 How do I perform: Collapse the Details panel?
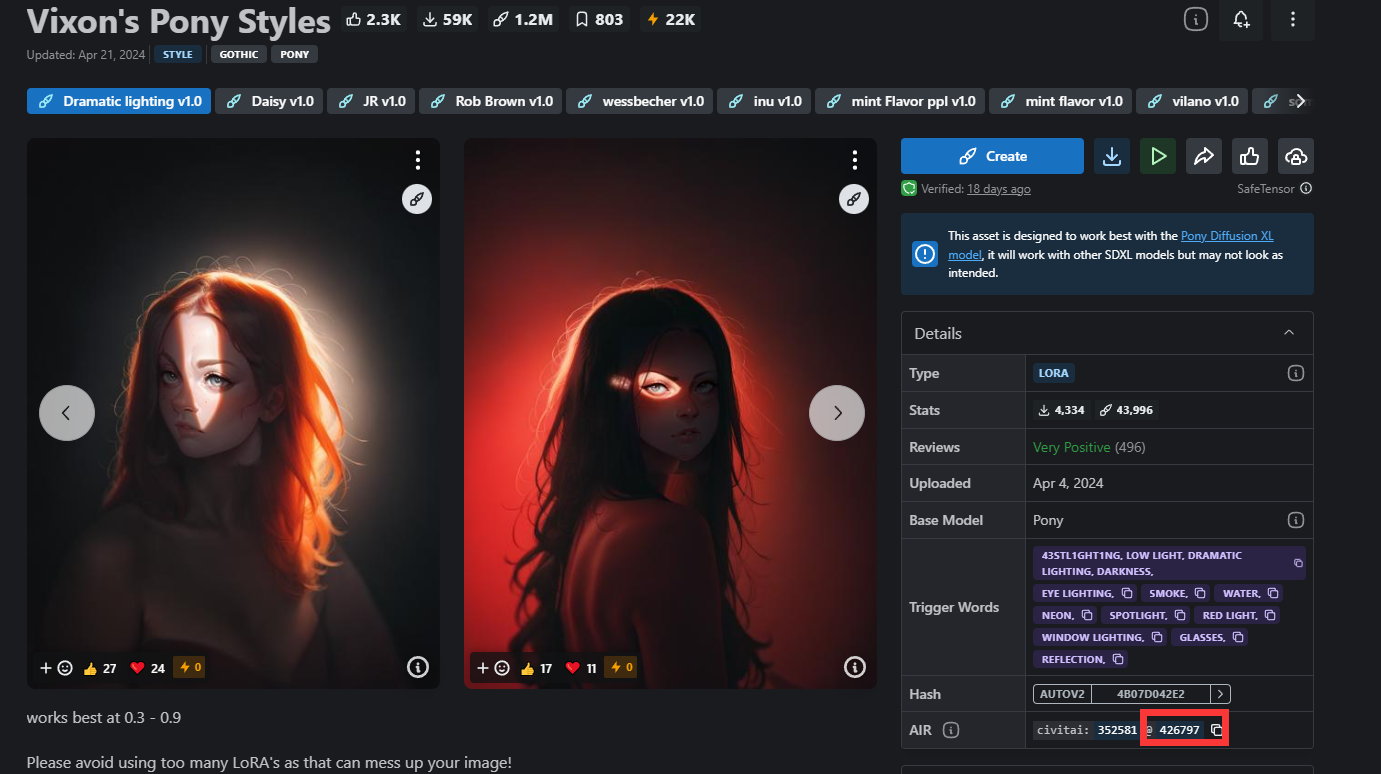1289,333
